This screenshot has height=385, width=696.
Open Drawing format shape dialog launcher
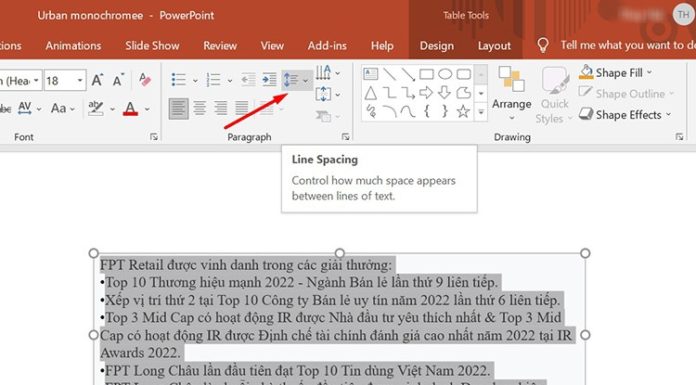[x=679, y=137]
